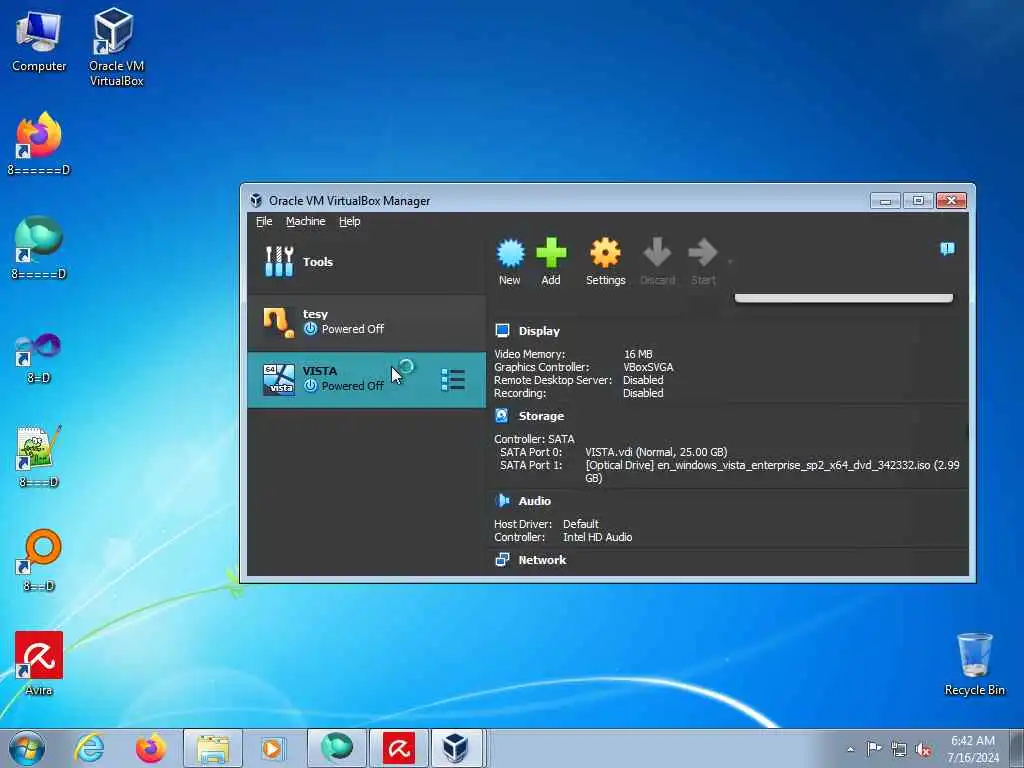This screenshot has width=1024, height=768.
Task: Open Windows Explorer from the taskbar
Action: click(x=213, y=748)
